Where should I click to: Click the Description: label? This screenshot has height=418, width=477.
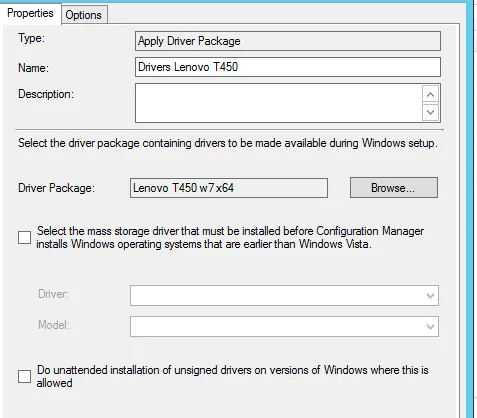point(46,94)
